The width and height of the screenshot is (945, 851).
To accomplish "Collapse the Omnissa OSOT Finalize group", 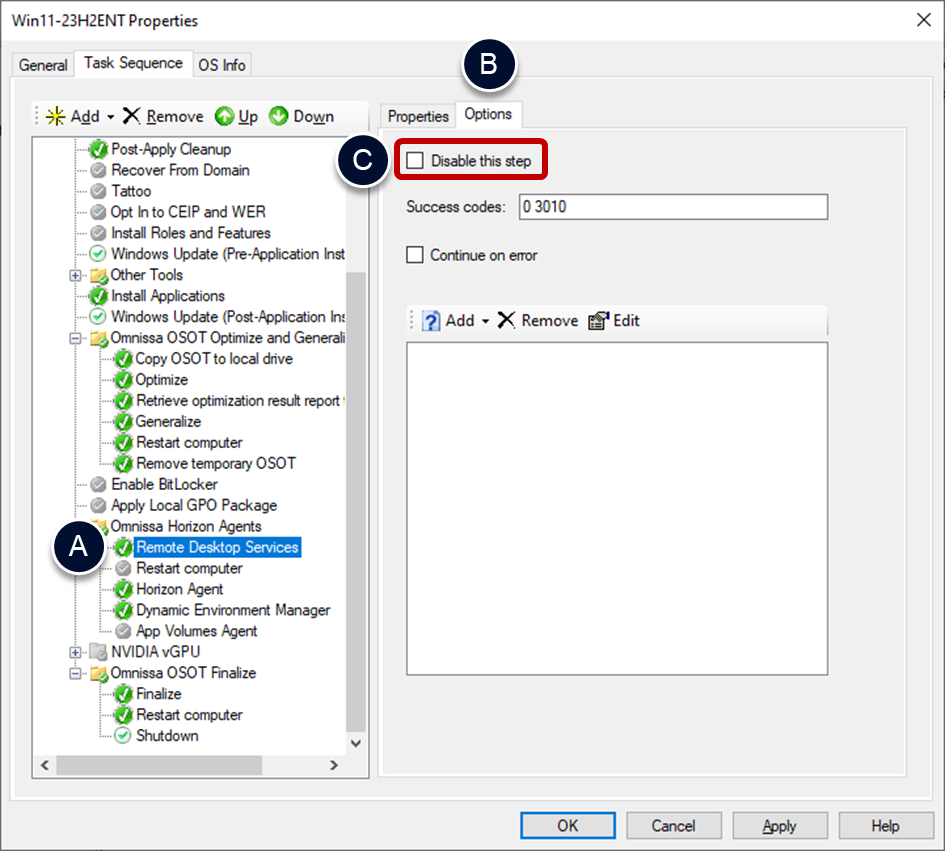I will point(75,673).
